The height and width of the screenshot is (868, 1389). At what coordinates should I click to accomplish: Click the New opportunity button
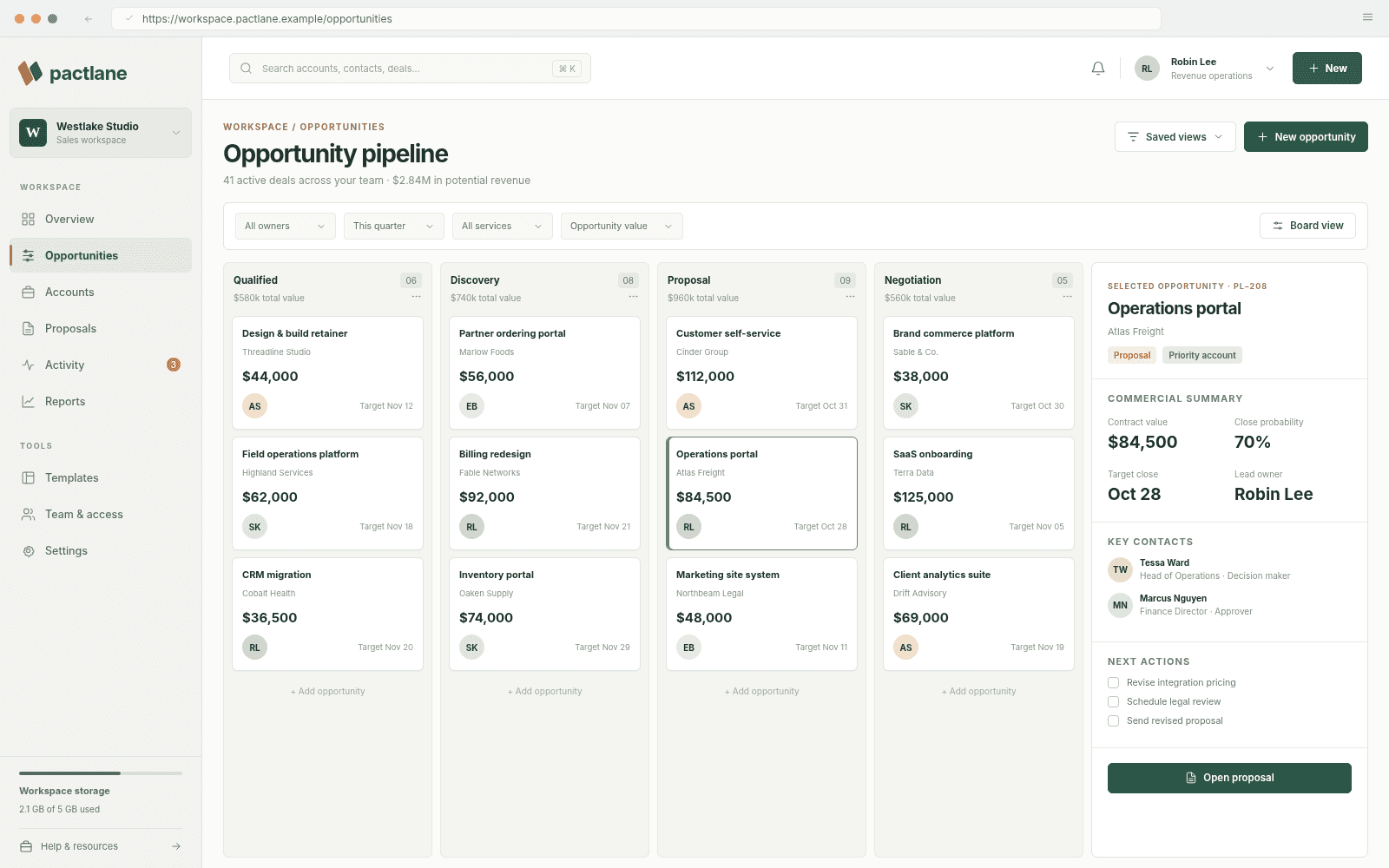click(x=1306, y=137)
